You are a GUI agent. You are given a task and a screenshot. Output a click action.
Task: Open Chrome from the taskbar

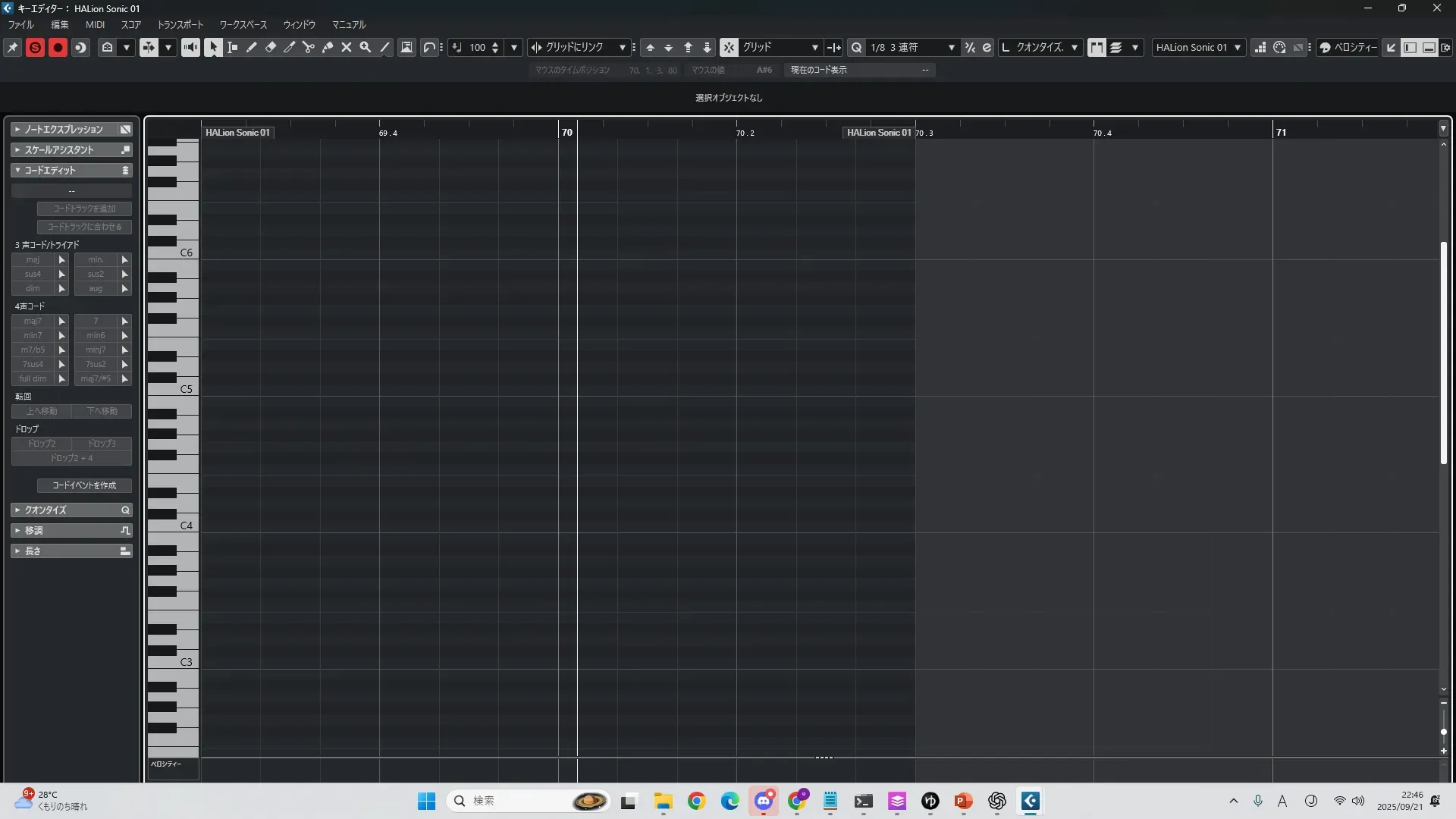696,801
